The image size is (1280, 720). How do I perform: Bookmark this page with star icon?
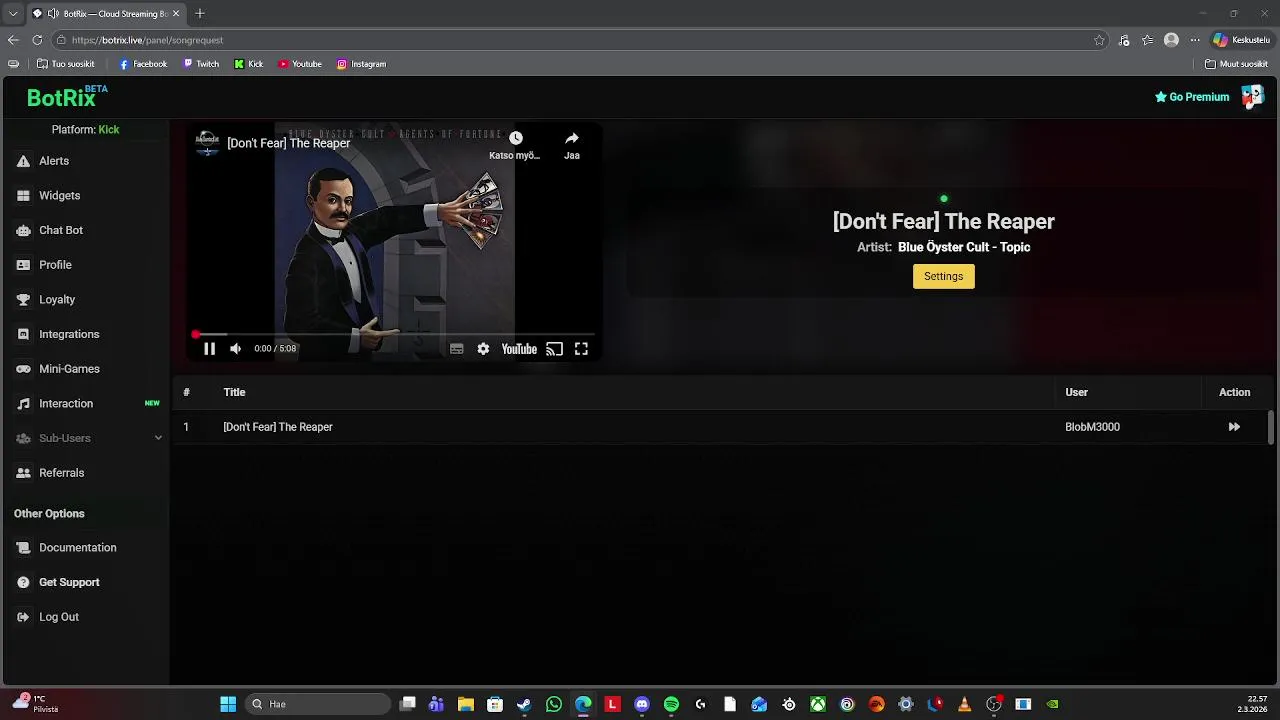click(x=1099, y=40)
